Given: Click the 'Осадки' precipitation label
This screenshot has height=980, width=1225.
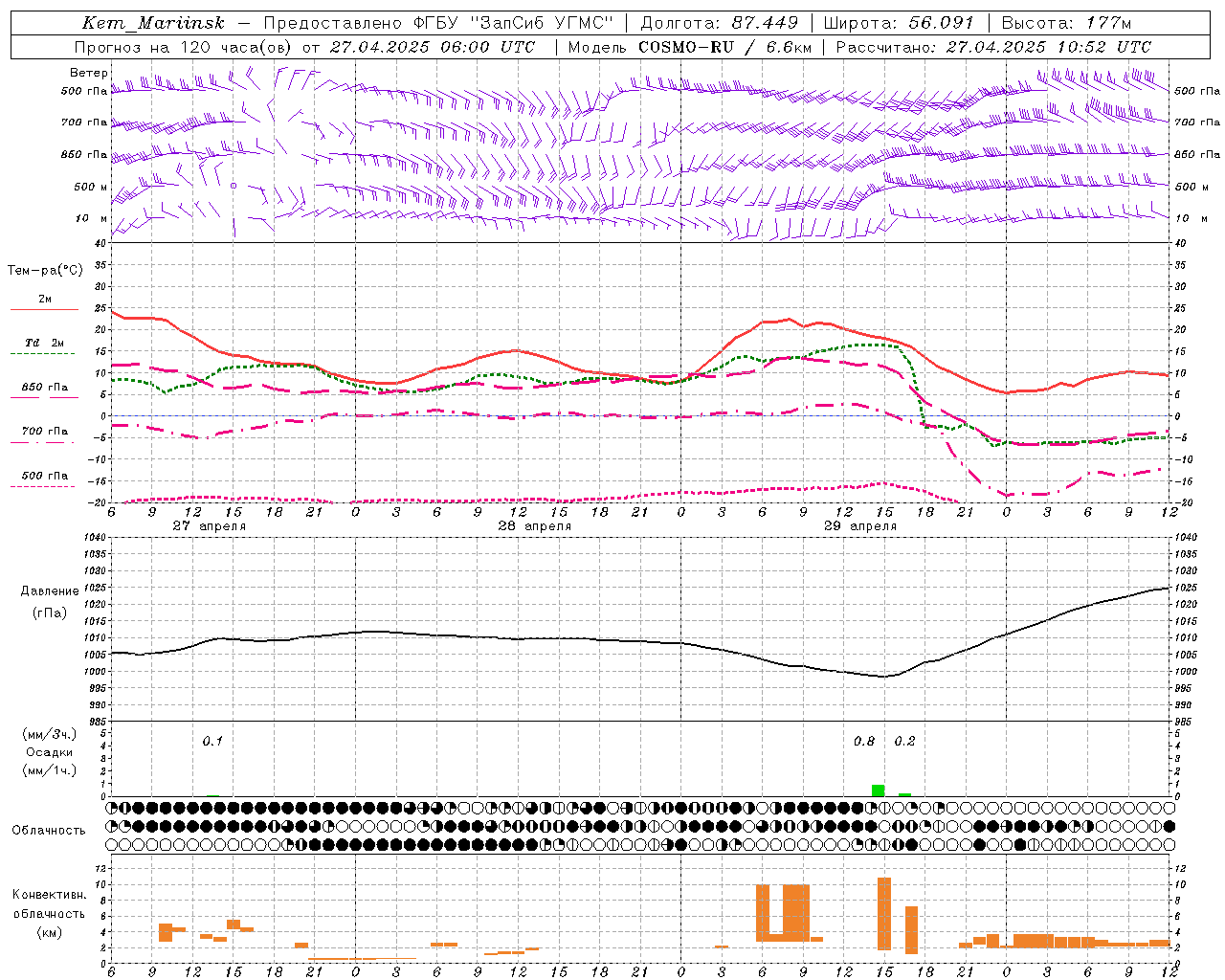Looking at the screenshot, I should (49, 752).
